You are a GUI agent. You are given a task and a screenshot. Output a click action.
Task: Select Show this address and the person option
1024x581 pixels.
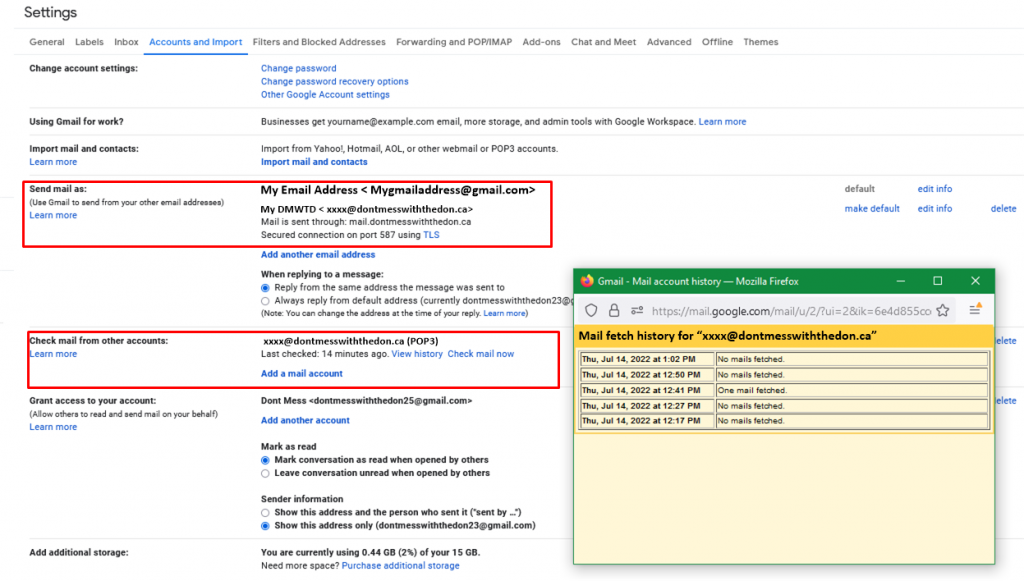(265, 512)
